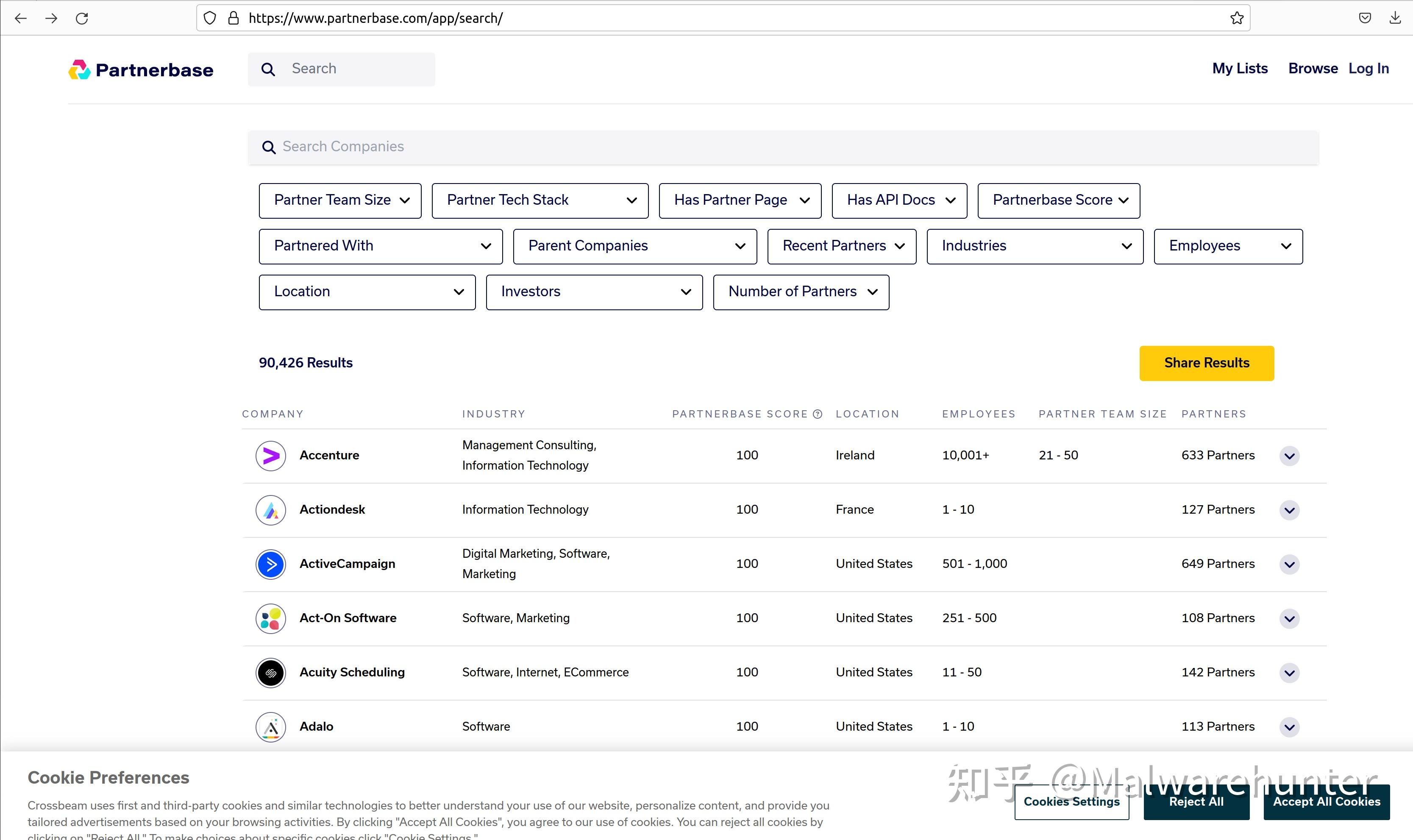Click the Accenture company logo
Viewport: 1413px width, 840px height.
pos(270,456)
